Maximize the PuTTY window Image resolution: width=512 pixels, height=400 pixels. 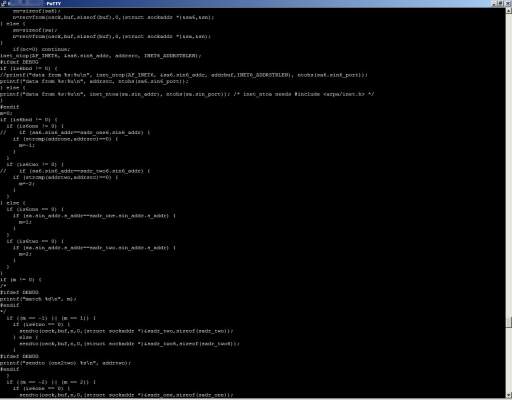(x=501, y=3)
